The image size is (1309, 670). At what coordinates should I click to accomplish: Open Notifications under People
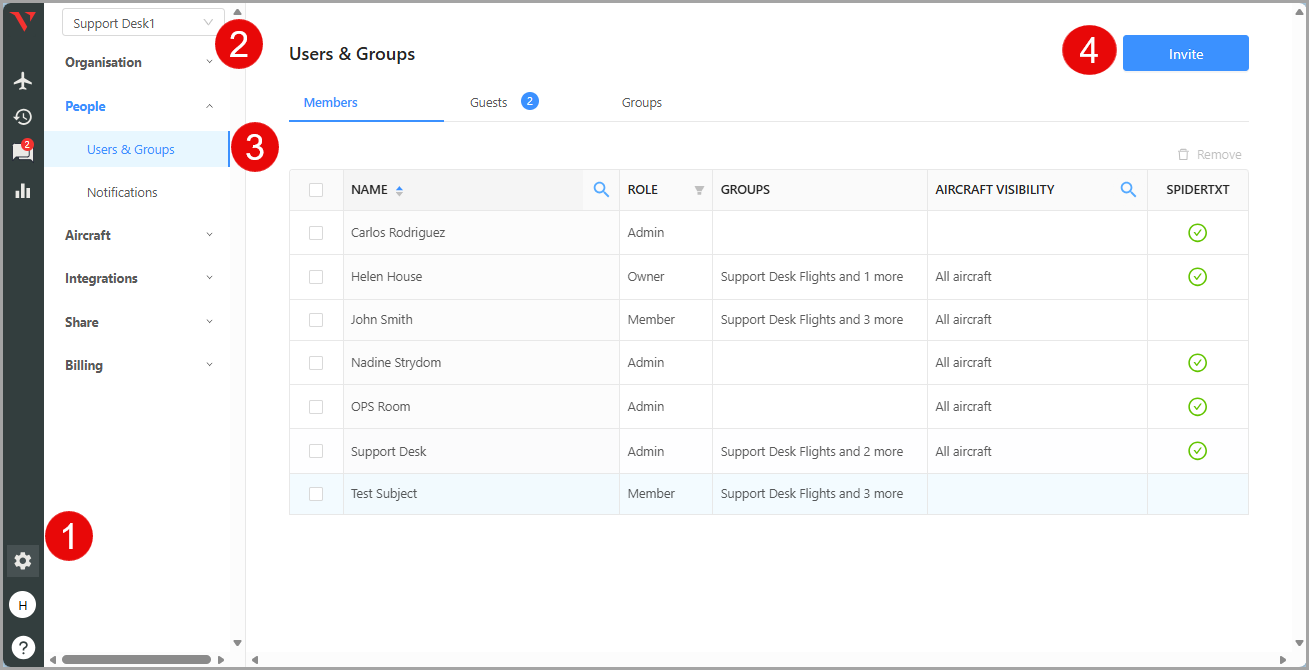coord(122,192)
